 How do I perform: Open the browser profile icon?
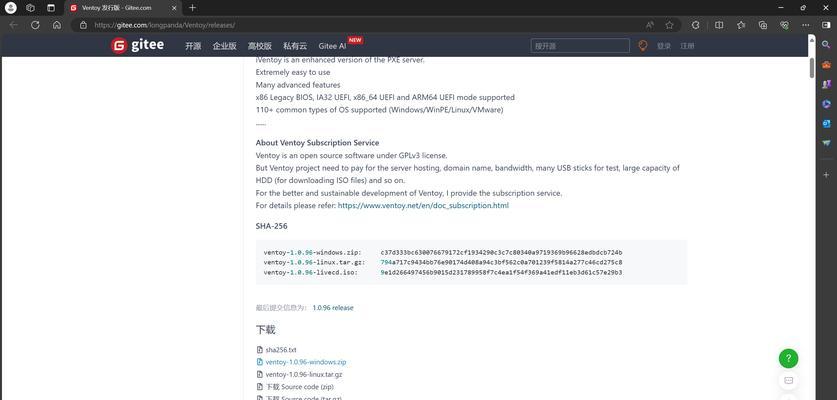coord(11,8)
